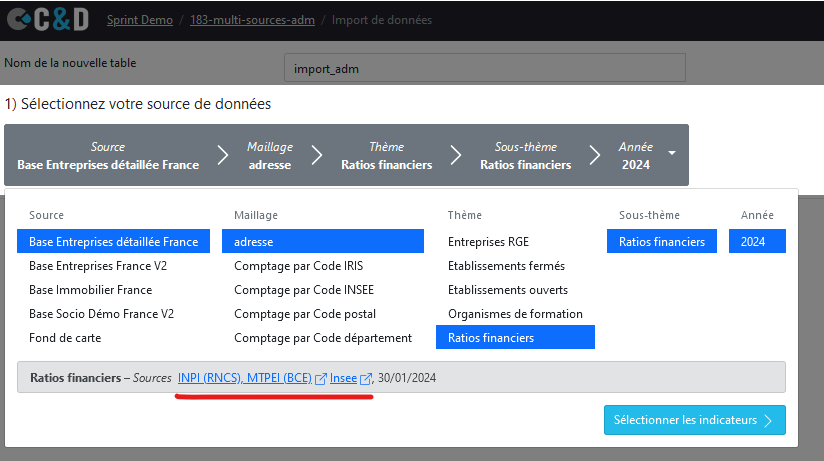Follow the INPI (RNCS), MTPEI (BCE) source link
Image resolution: width=824 pixels, height=461 pixels.
244,377
